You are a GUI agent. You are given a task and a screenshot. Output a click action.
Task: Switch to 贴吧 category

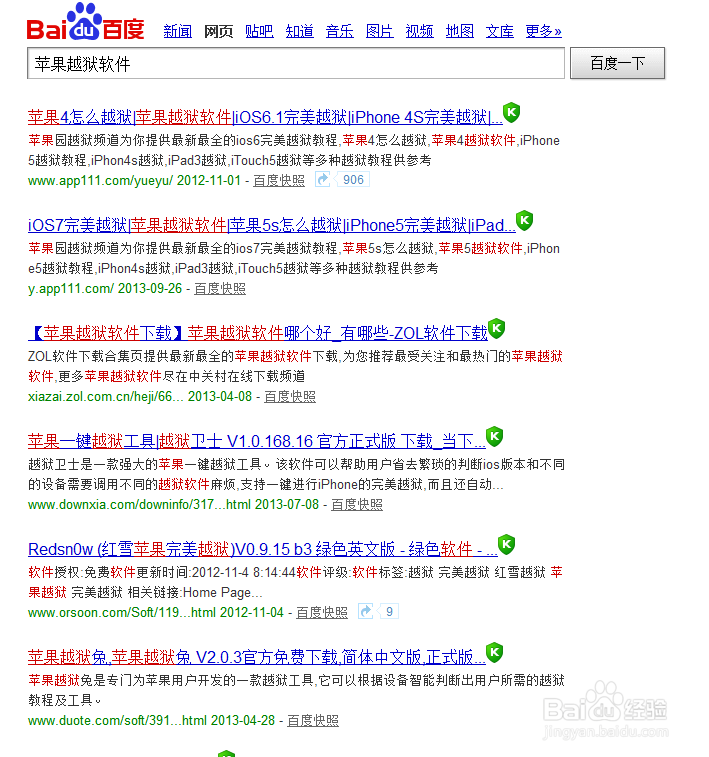tap(259, 31)
